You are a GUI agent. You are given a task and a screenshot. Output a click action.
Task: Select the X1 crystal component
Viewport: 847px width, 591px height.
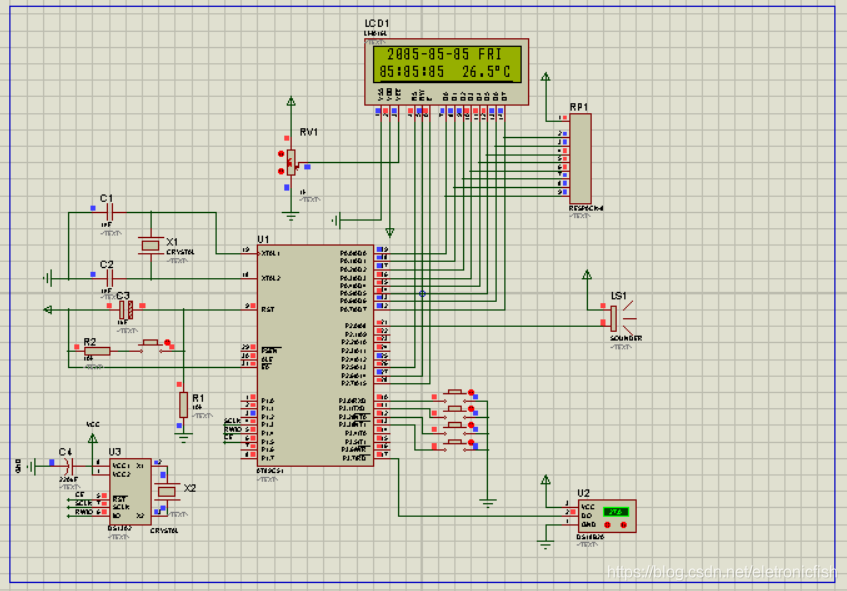[x=150, y=244]
